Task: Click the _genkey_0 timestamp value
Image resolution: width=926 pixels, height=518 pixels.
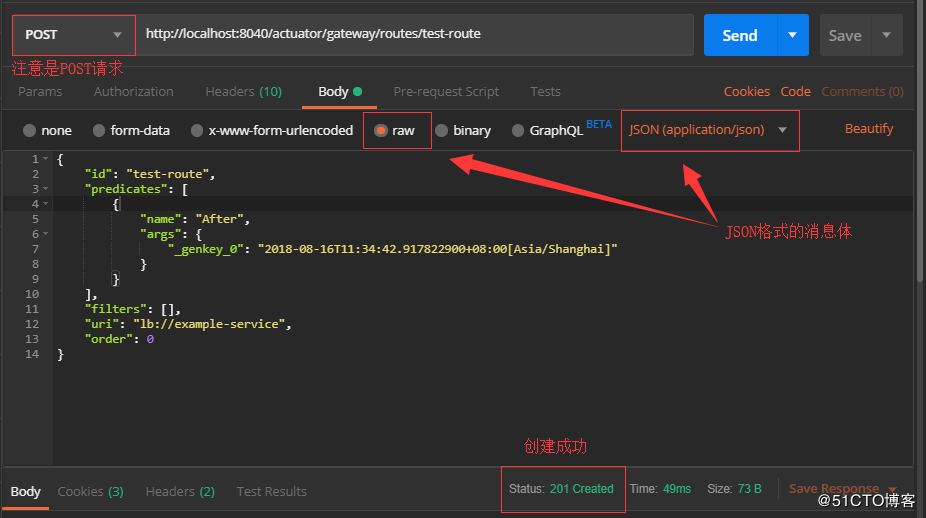Action: coord(438,249)
